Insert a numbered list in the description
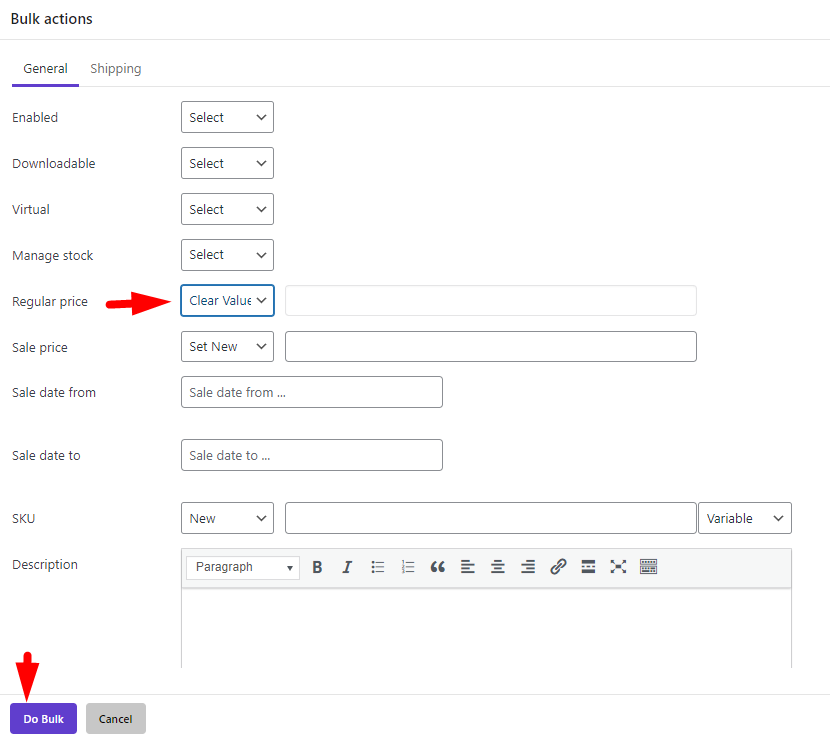Viewport: 830px width, 742px height. [x=407, y=567]
